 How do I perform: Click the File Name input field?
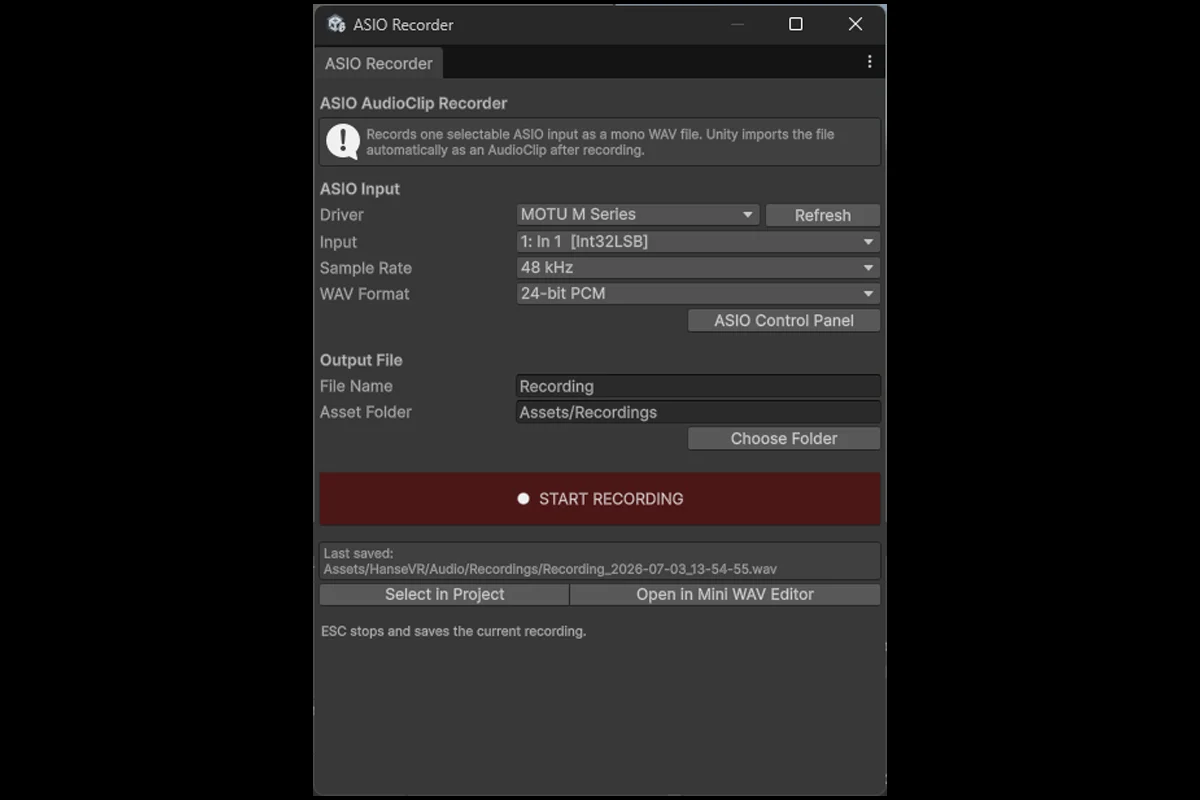point(698,386)
